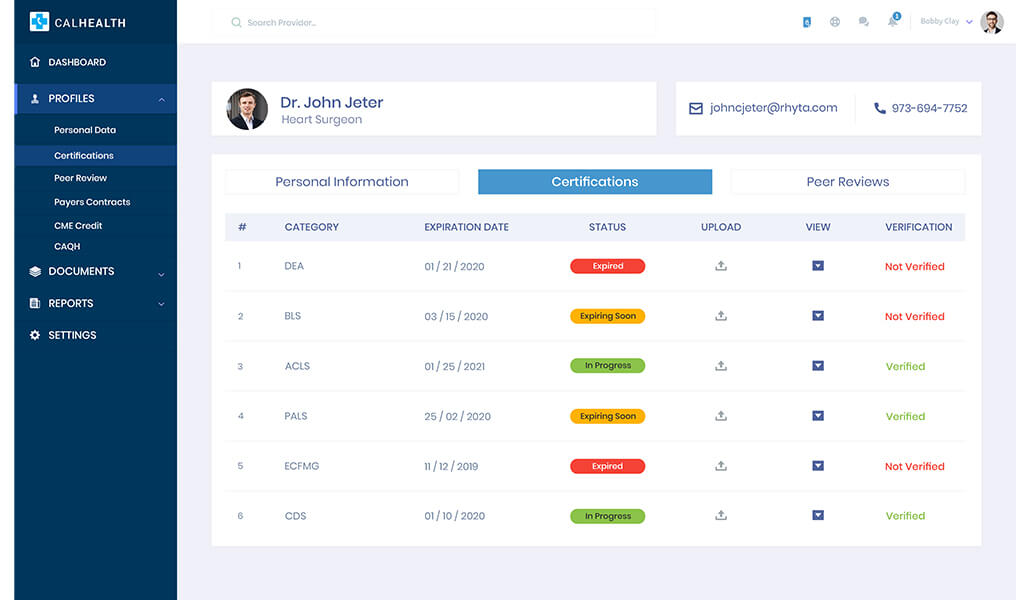Screen dimensions: 1030x600
Task: Open the notifications bell with badge
Action: point(892,21)
